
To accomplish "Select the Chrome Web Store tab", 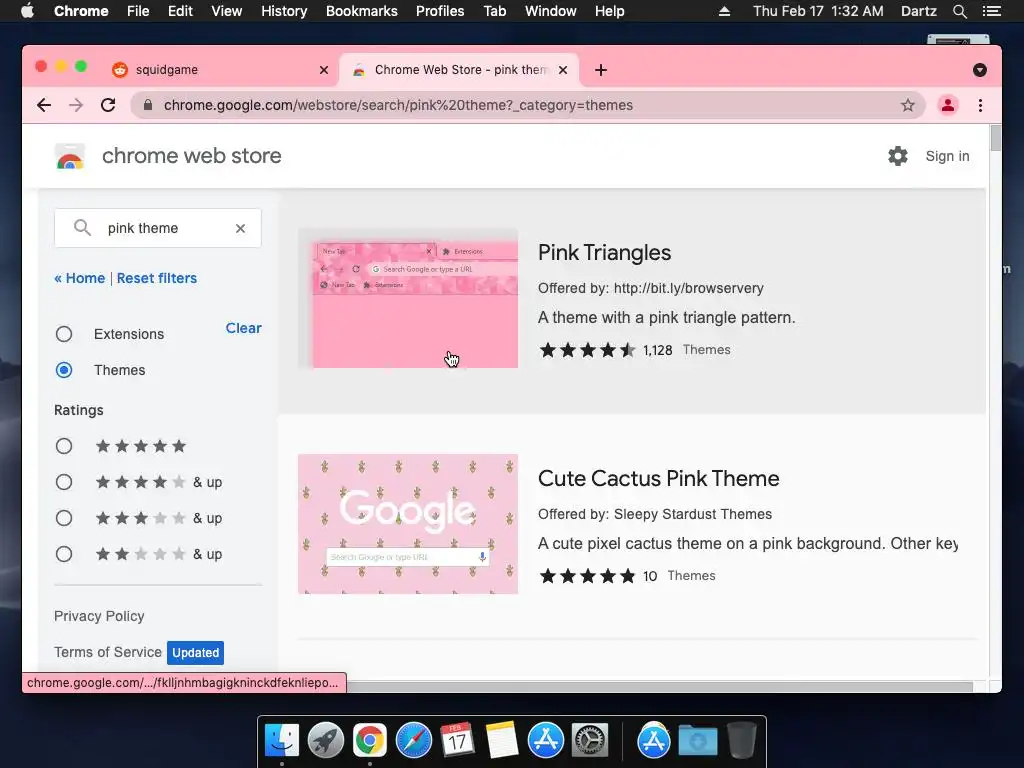I will pos(459,70).
